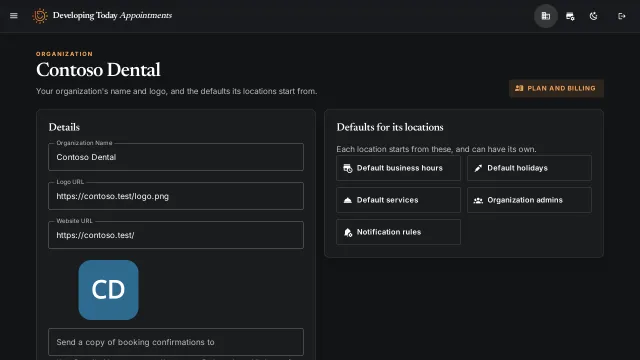The height and width of the screenshot is (360, 640).
Task: Open Default holidays
Action: tap(529, 168)
